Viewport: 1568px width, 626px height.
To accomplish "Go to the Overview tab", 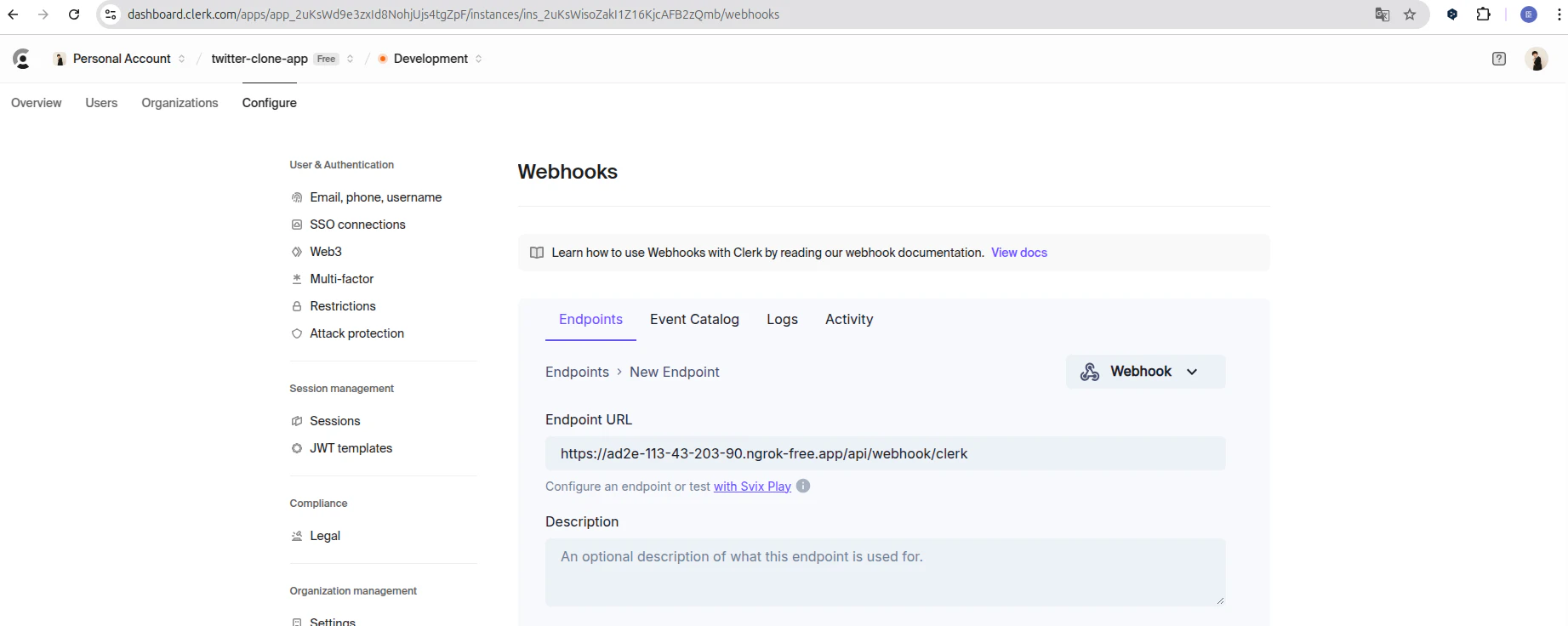I will [x=37, y=103].
